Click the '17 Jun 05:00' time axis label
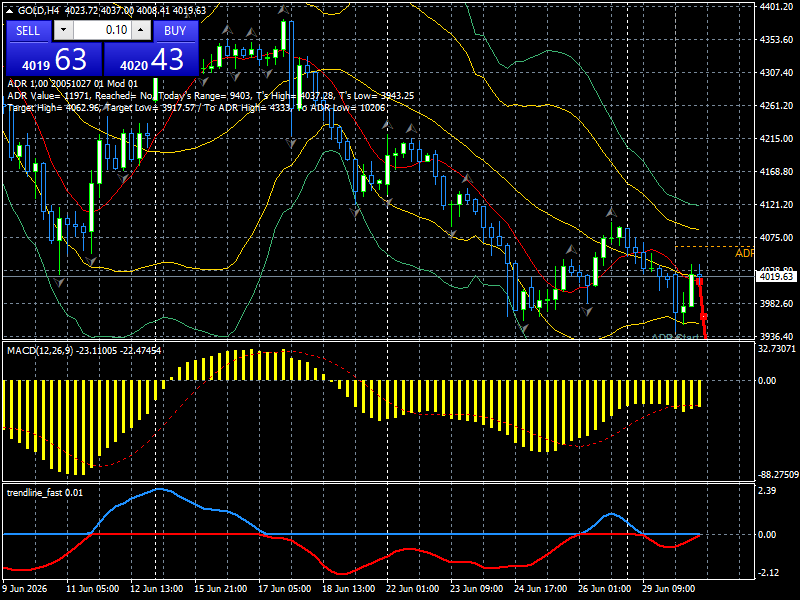 tap(285, 589)
